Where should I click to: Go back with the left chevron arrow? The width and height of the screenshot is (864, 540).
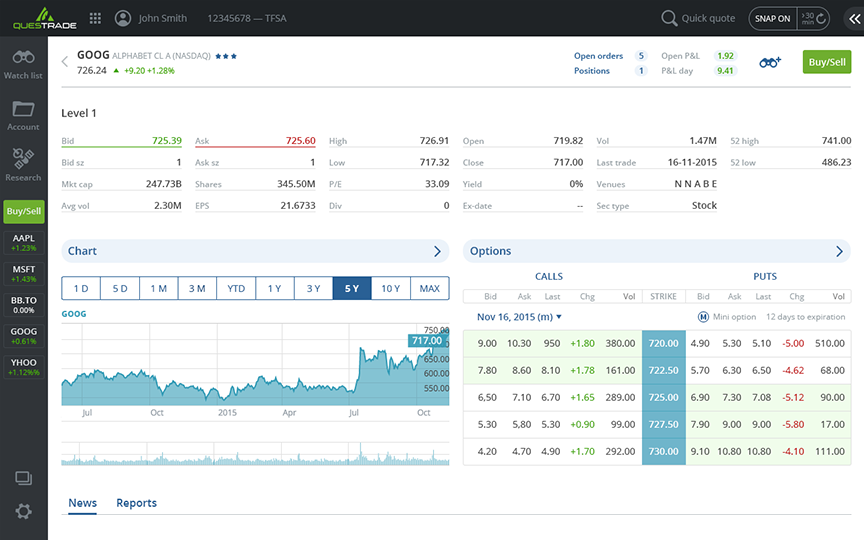[x=65, y=61]
